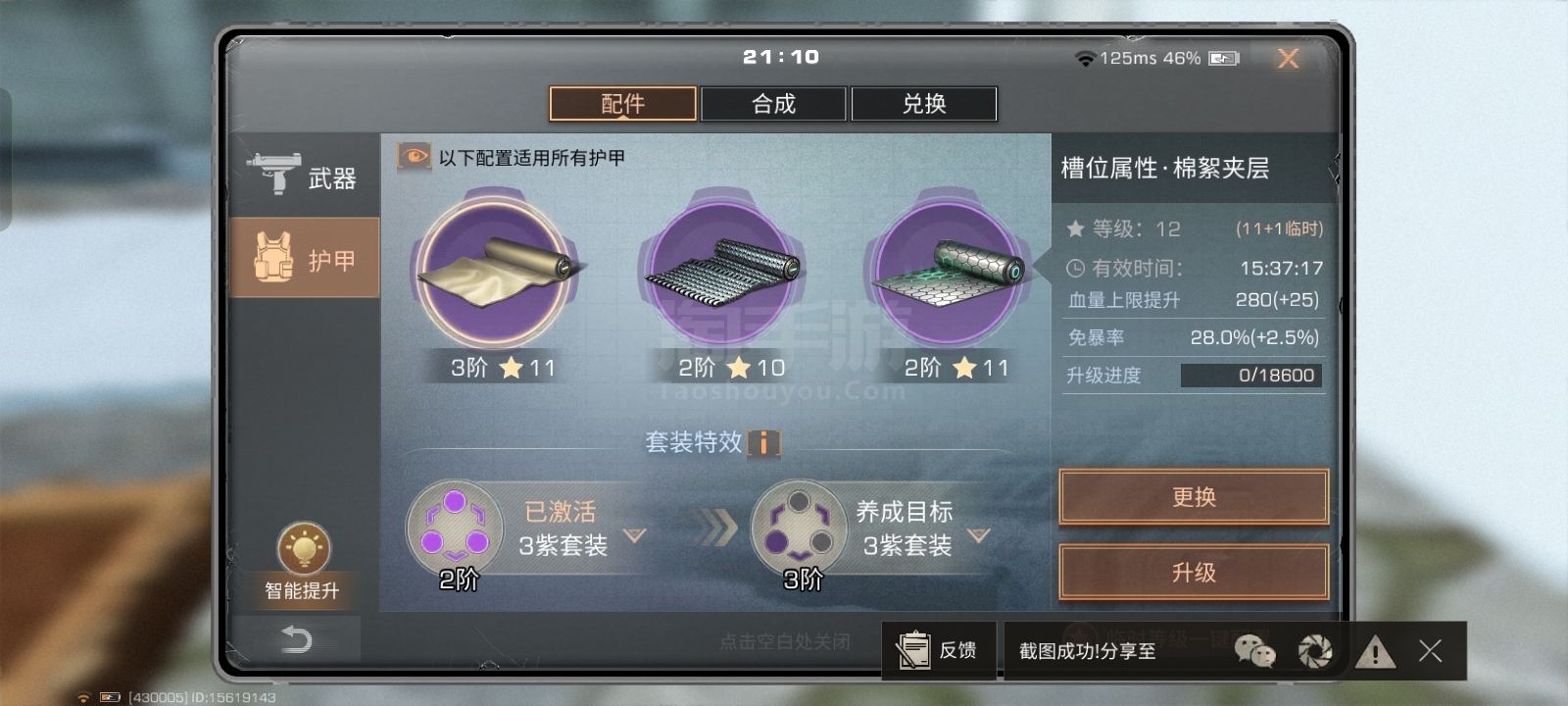
Task: Open the 反馈 feedback clipboard
Action: (x=938, y=650)
